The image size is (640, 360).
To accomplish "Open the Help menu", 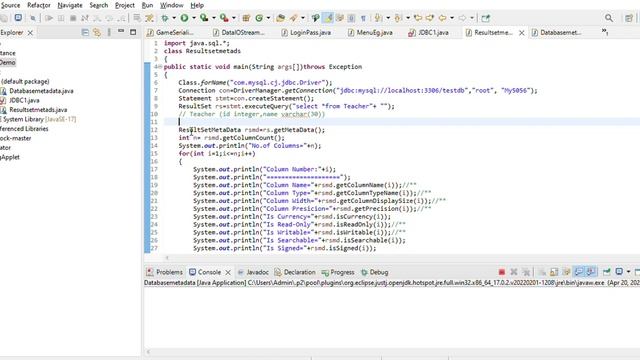I will 197,5.
